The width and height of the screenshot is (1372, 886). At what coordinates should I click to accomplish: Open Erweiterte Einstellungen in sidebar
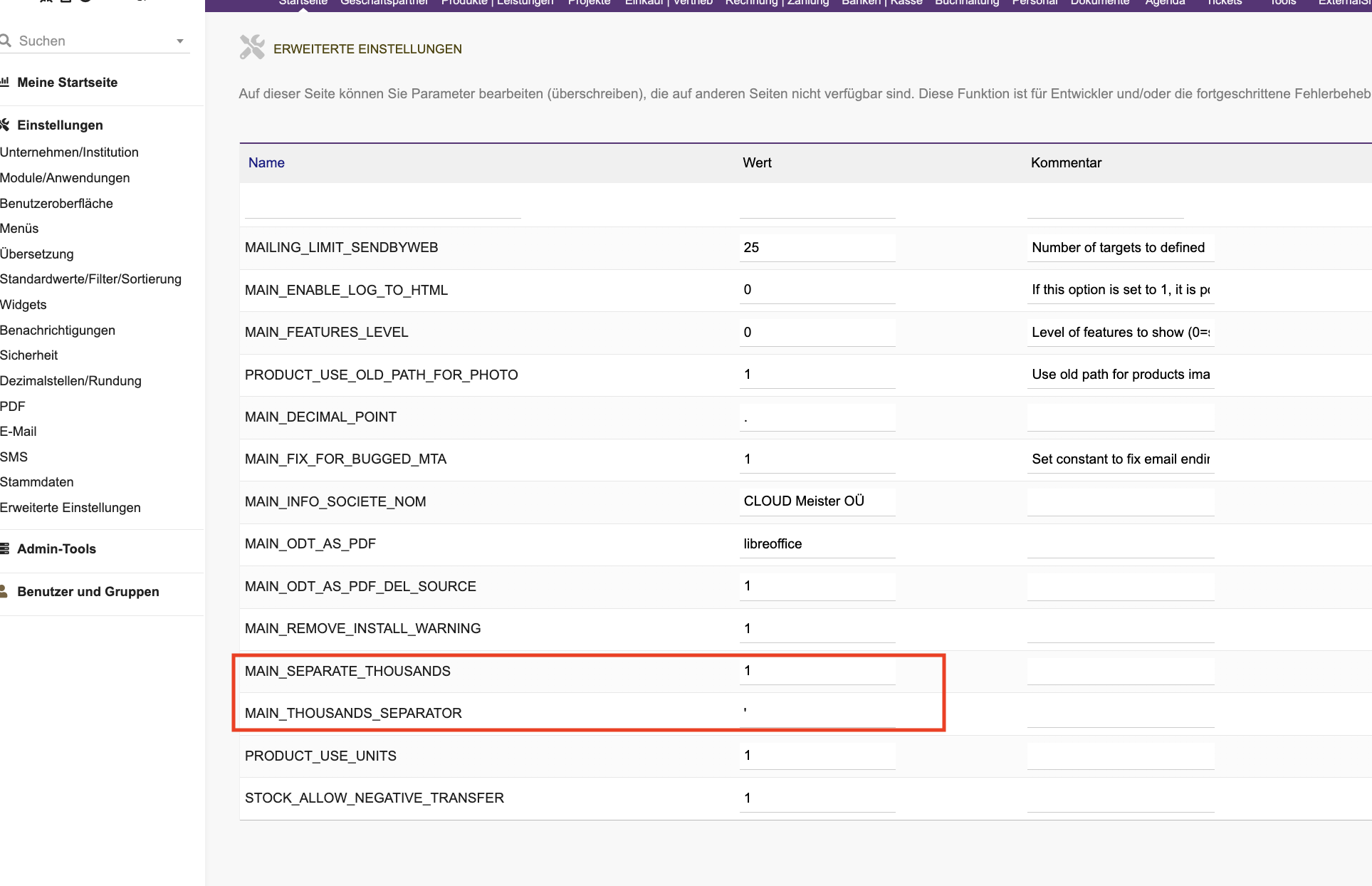70,508
